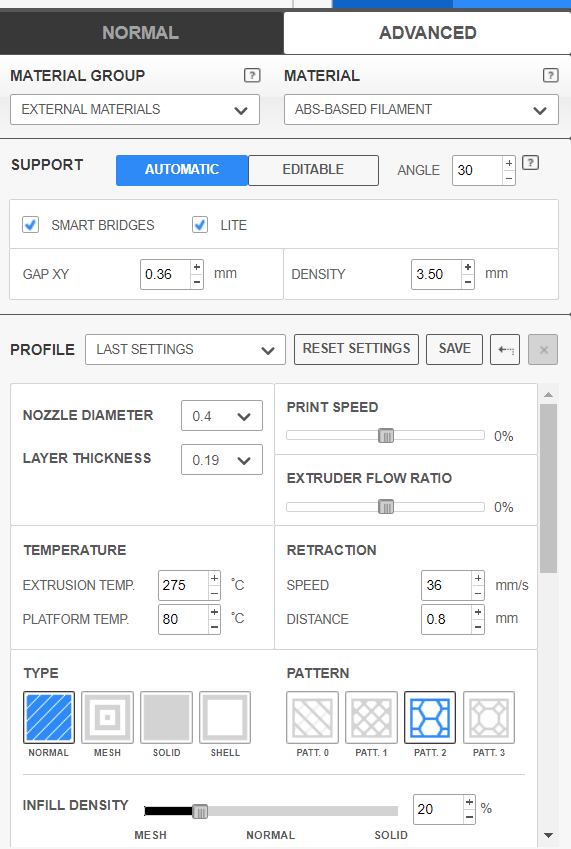Click the Print Speed slider handle
This screenshot has width=571, height=849.
(x=386, y=436)
